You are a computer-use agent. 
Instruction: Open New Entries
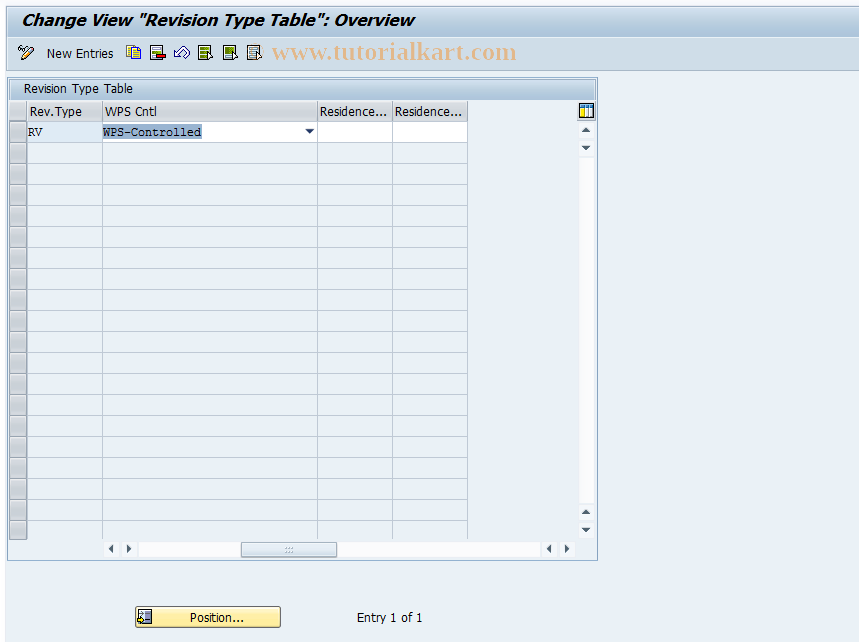pyautogui.click(x=80, y=54)
